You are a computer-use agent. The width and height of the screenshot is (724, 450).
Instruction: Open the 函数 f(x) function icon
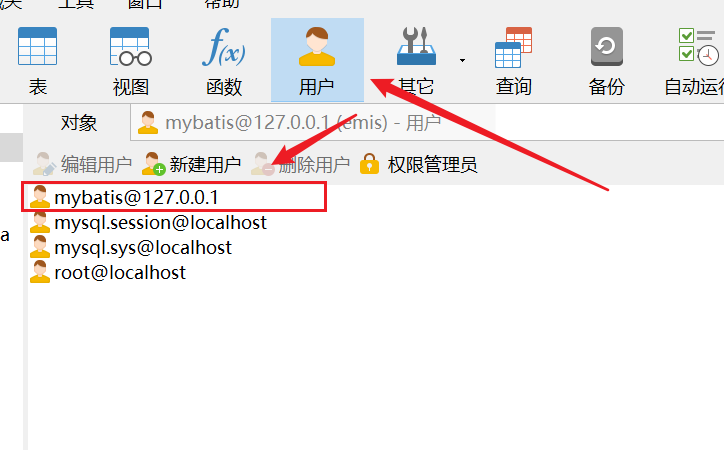224,61
